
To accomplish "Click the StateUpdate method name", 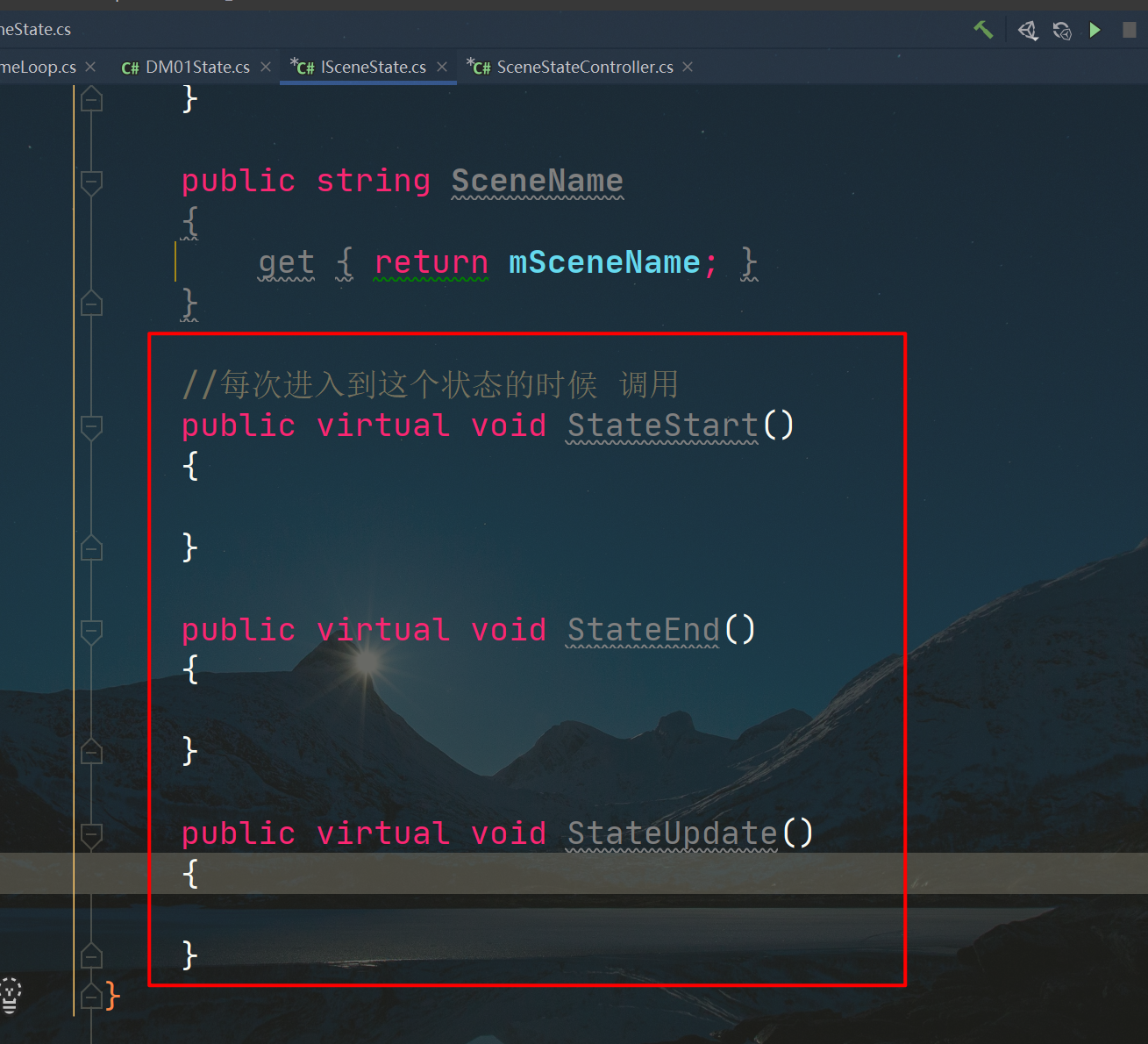I will 672,833.
